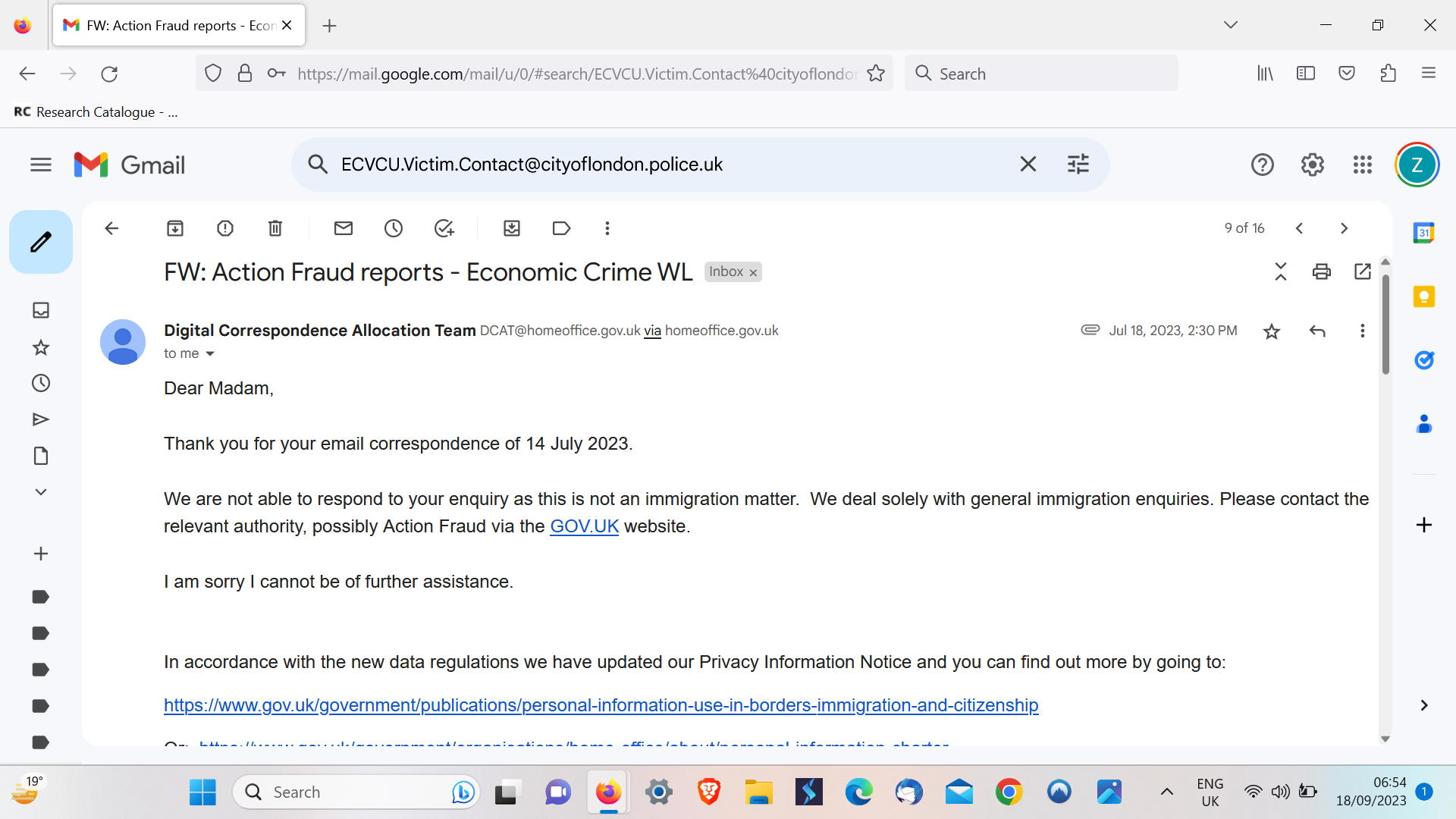Star the Digital Correspondence Allocation Team message
The width and height of the screenshot is (1456, 819).
point(1272,331)
